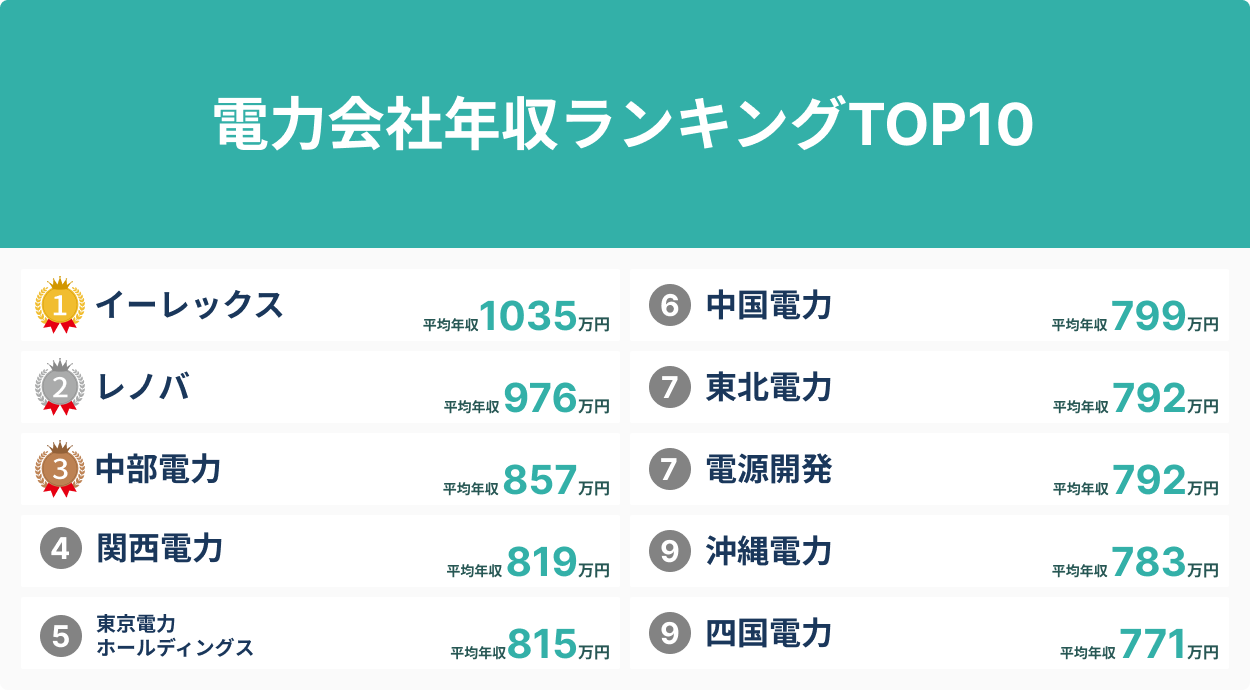Click the gold medal icon for イーレックス
Viewport: 1250px width, 690px height.
click(60, 305)
